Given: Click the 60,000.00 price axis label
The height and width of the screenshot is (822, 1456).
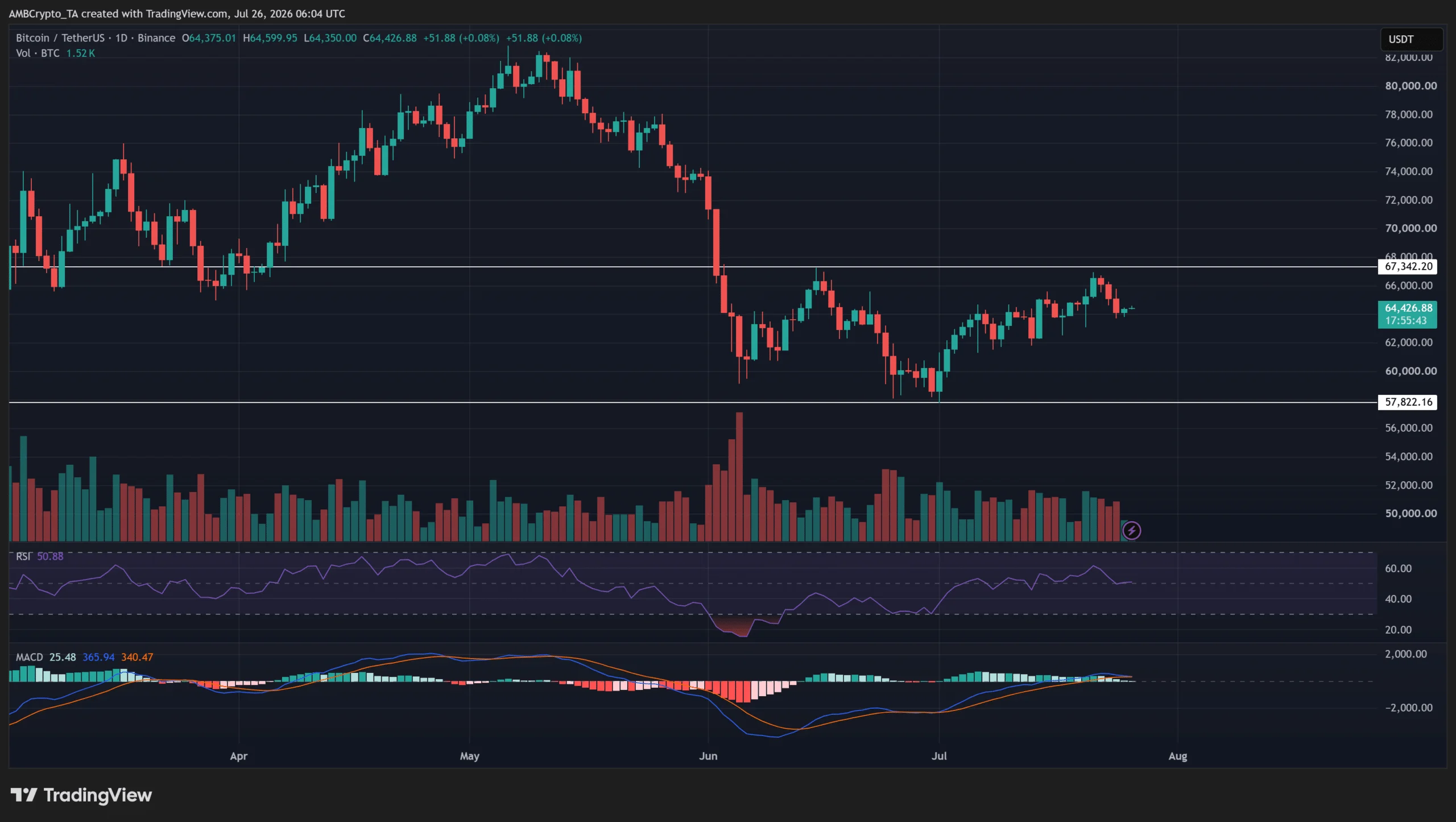Looking at the screenshot, I should point(1411,371).
